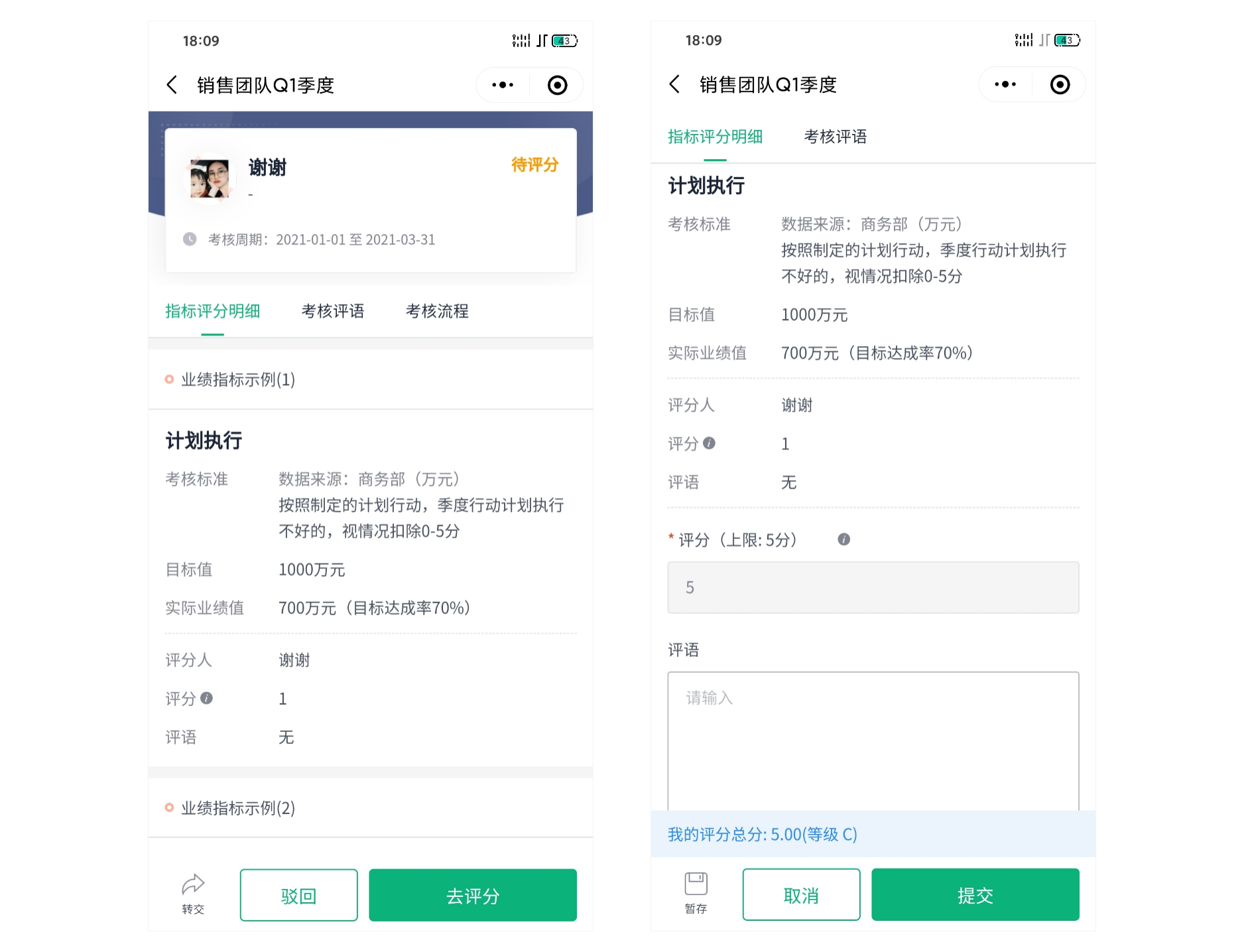Screen dimensions: 1244x952
Task: Go back using right screen arrow
Action: 674,84
